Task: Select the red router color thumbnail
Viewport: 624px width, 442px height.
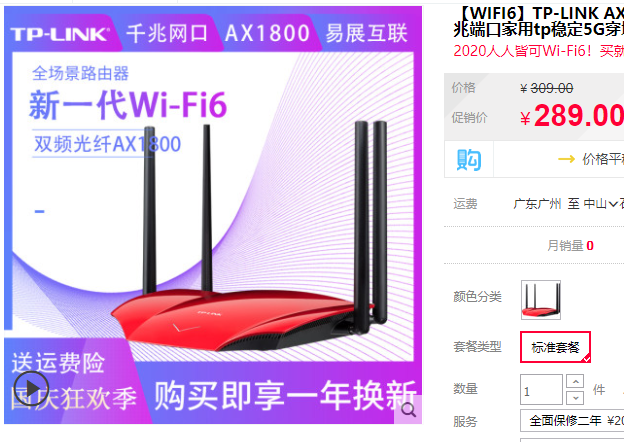Action: (x=541, y=300)
